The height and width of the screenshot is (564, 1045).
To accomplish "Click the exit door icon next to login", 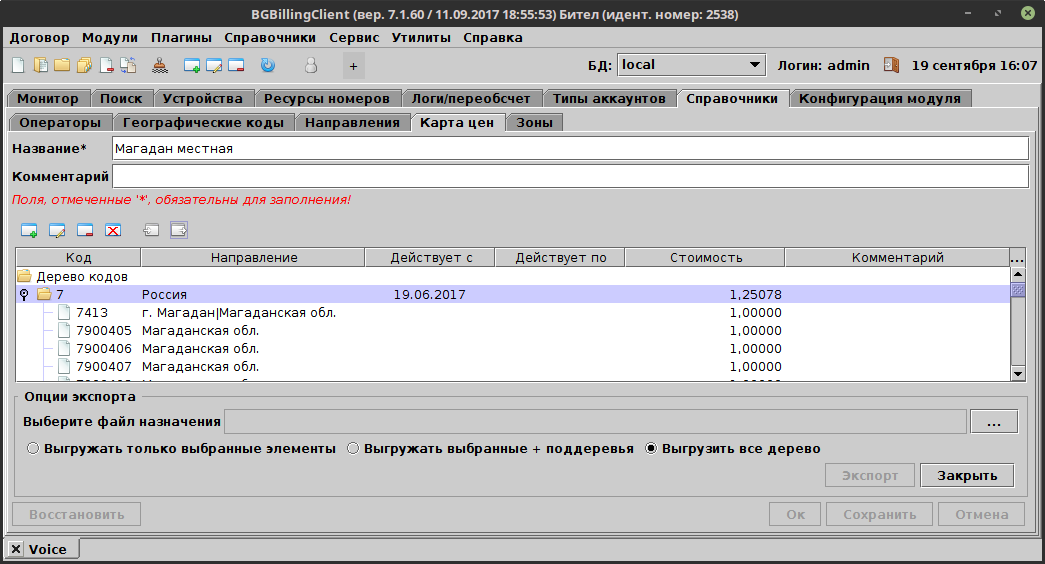I will point(891,65).
